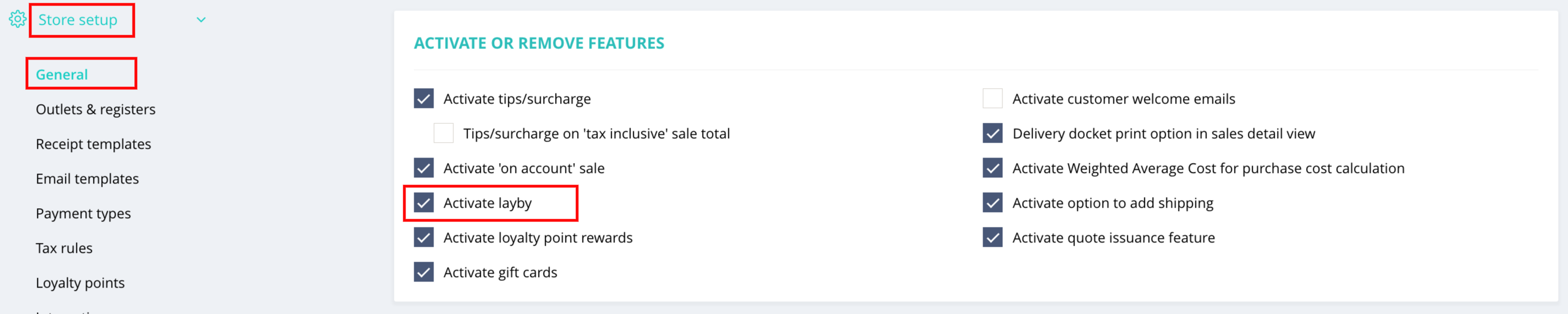This screenshot has height=314, width=1568.
Task: Enable Activate customer welcome emails checkbox
Action: pos(992,98)
